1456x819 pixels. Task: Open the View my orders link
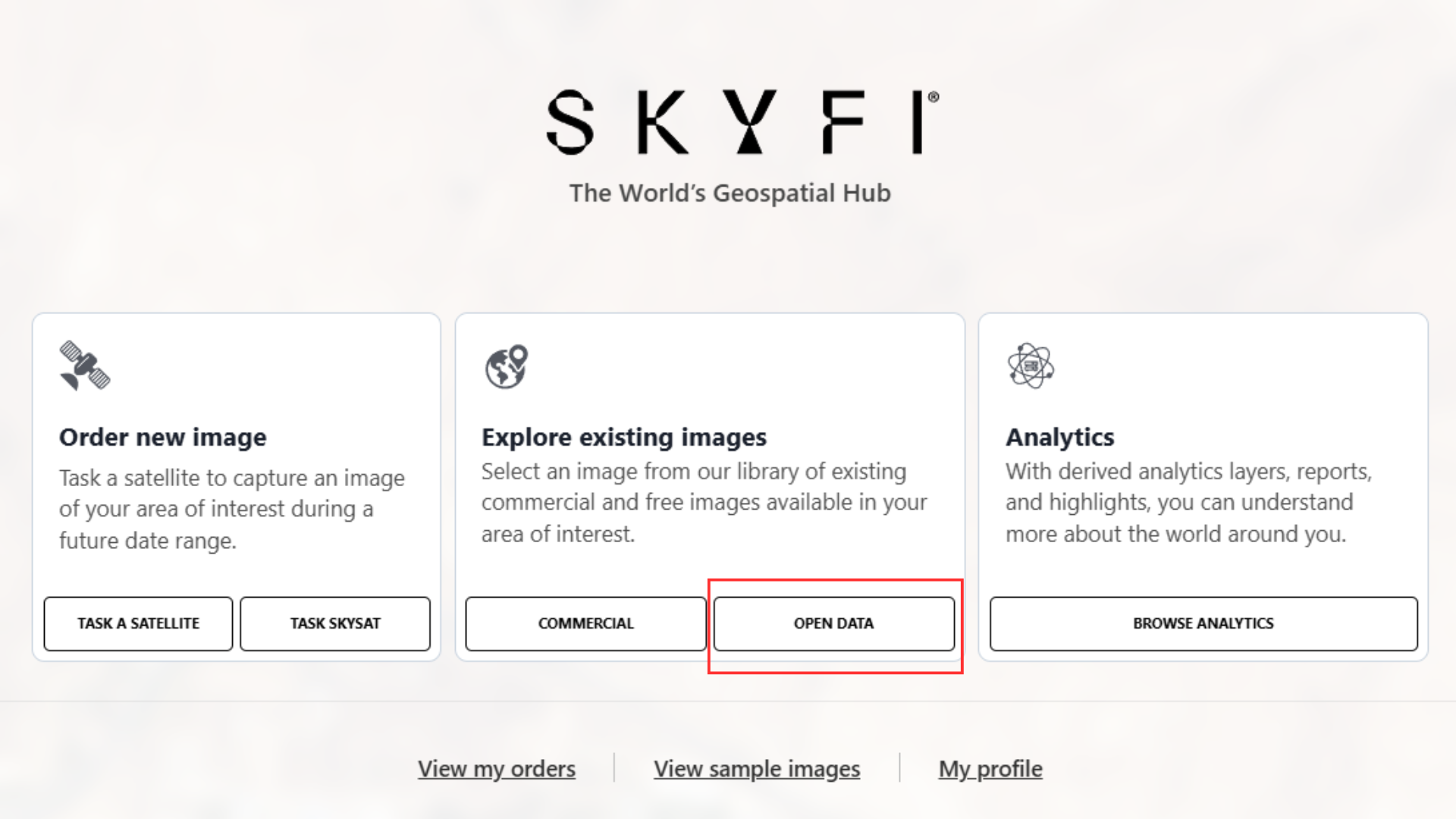(x=497, y=769)
